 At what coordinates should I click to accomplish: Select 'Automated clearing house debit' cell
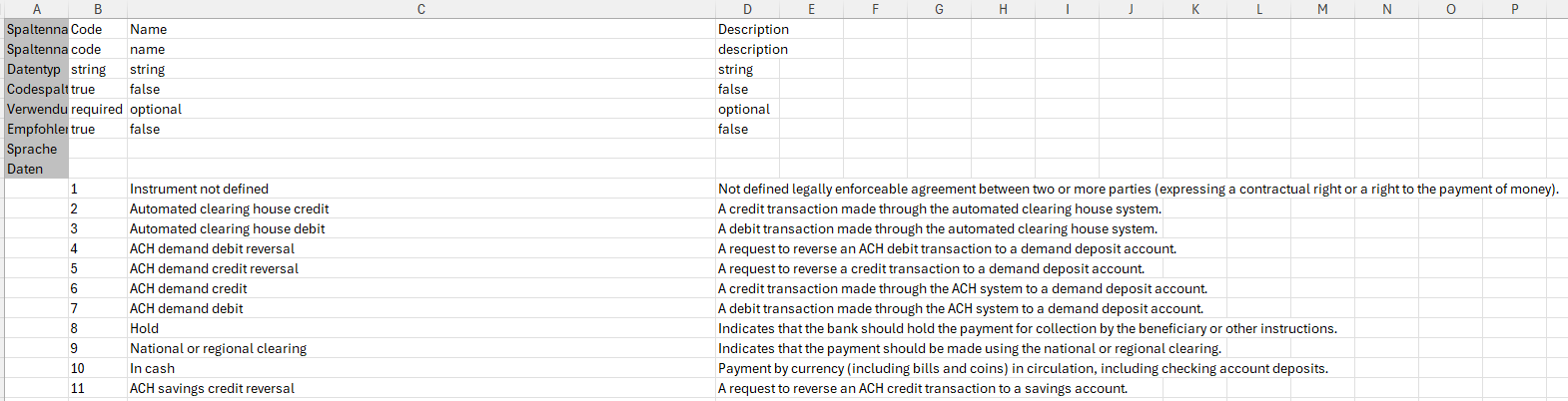pyautogui.click(x=421, y=228)
